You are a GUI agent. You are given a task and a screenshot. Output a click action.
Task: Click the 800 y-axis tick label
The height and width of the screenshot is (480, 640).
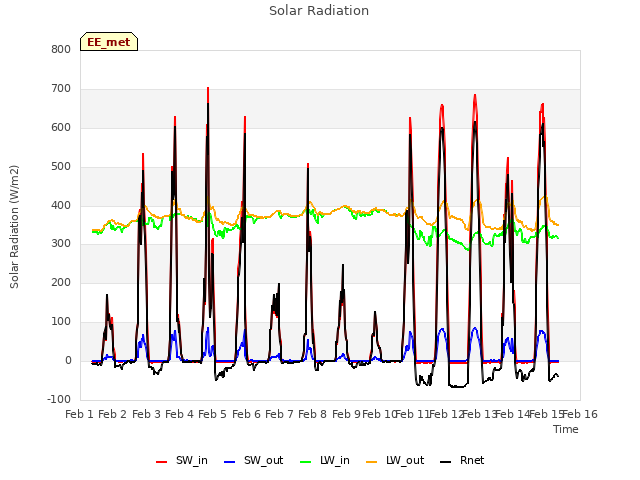[x=61, y=50]
